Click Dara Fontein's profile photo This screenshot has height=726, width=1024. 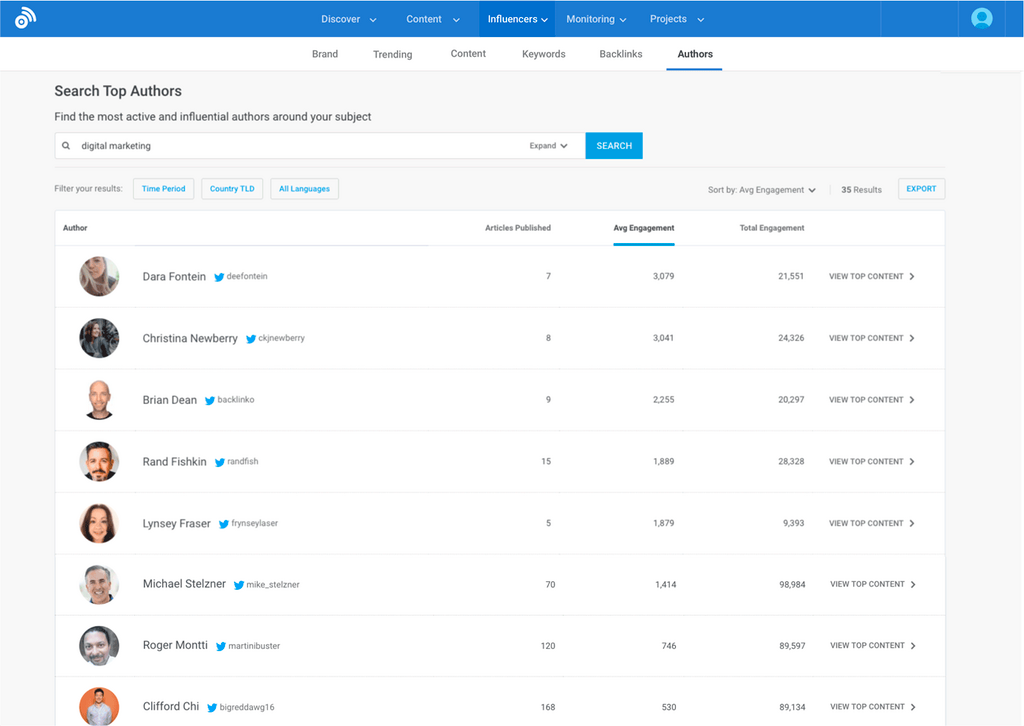(99, 276)
